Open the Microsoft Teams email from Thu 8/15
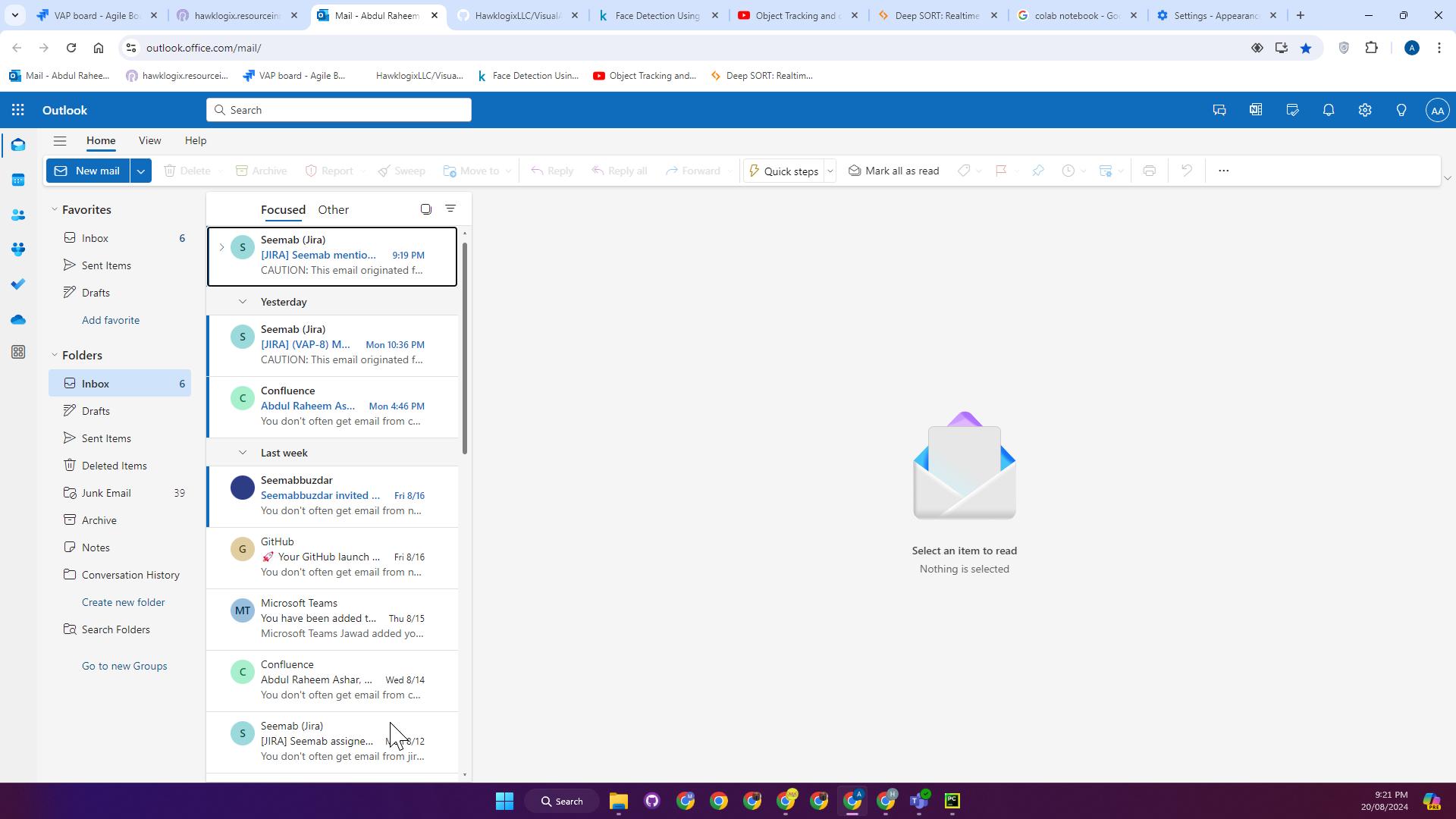 coord(333,619)
